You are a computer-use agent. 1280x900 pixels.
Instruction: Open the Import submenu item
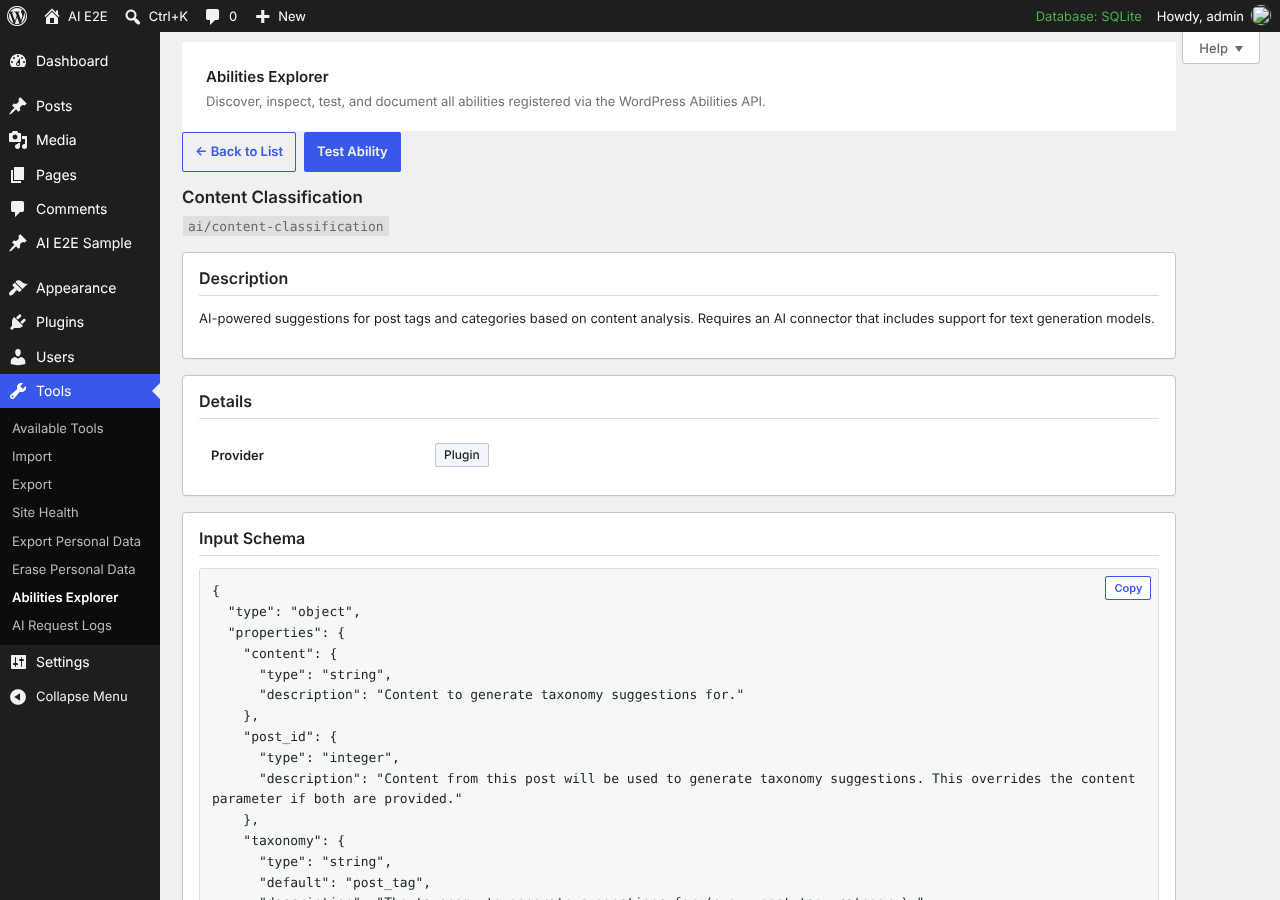[x=32, y=456]
